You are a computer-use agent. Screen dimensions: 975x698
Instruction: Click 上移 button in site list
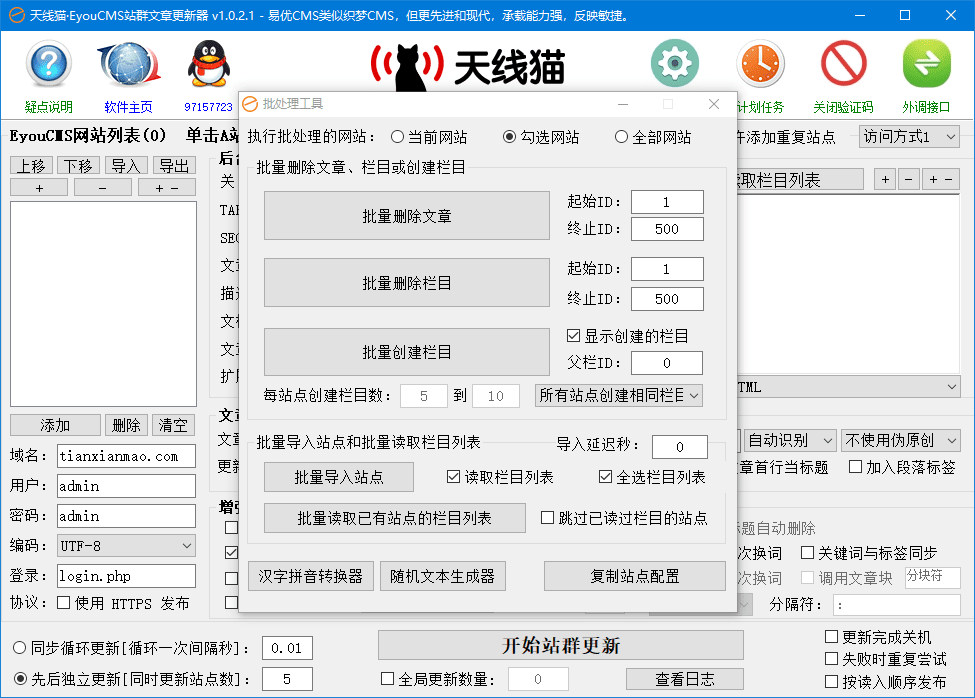click(x=31, y=166)
